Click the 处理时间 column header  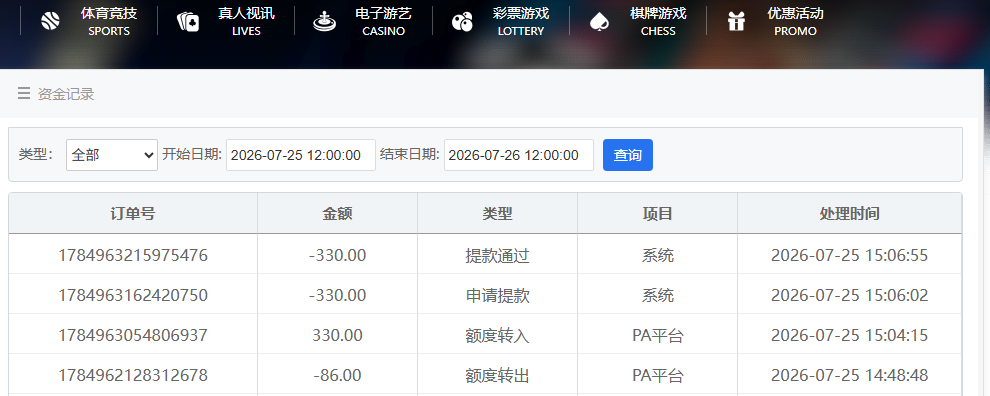click(849, 213)
